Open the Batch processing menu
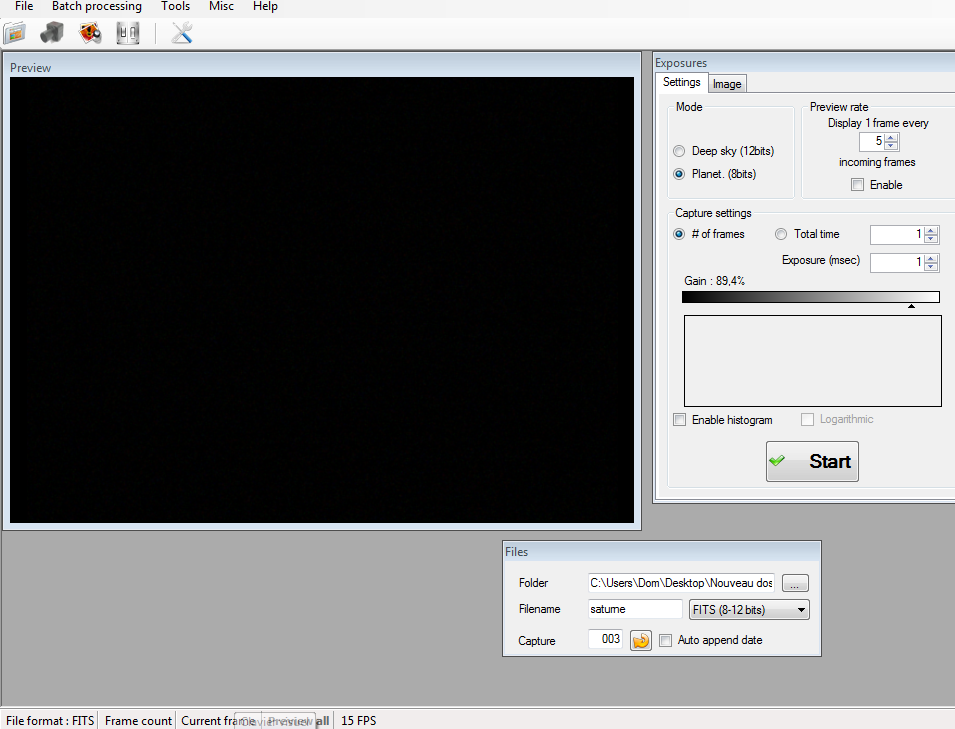This screenshot has width=955, height=729. 97,7
